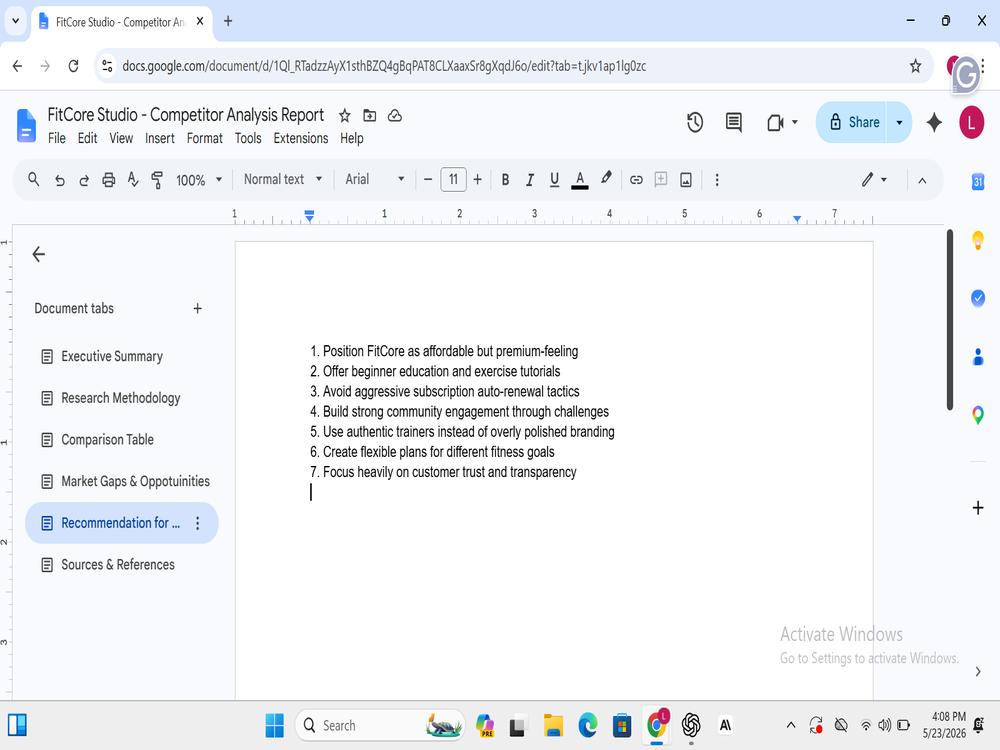Open the search the menus magnifier tool
The height and width of the screenshot is (750, 1000).
pos(34,180)
